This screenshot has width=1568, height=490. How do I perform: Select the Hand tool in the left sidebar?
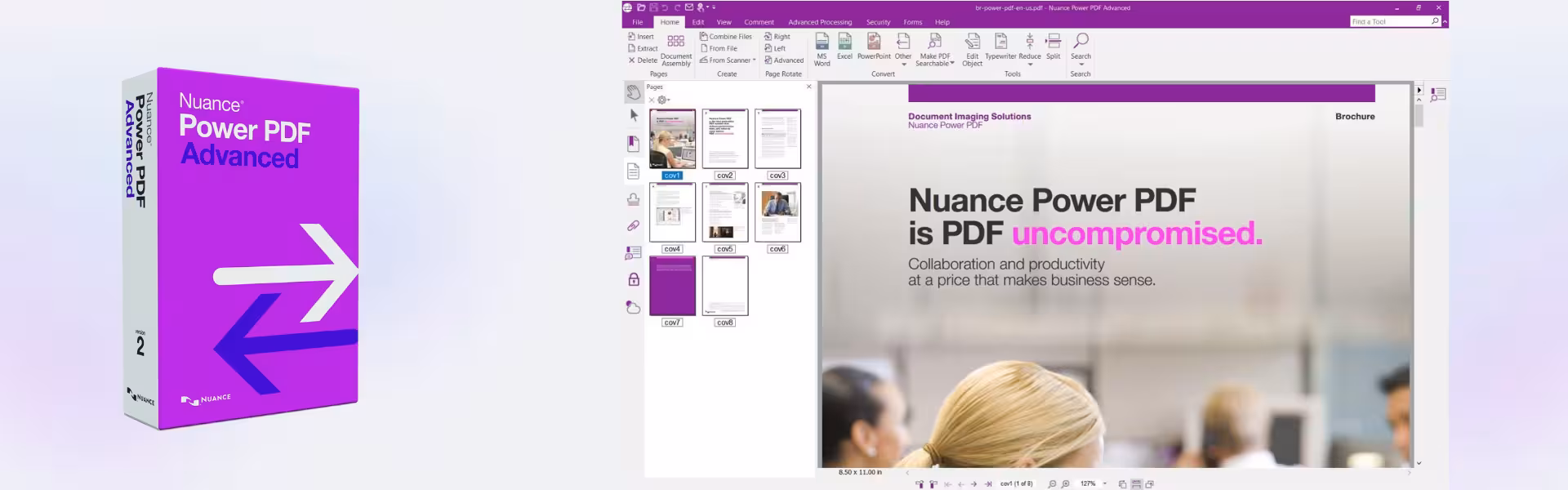coord(633,92)
